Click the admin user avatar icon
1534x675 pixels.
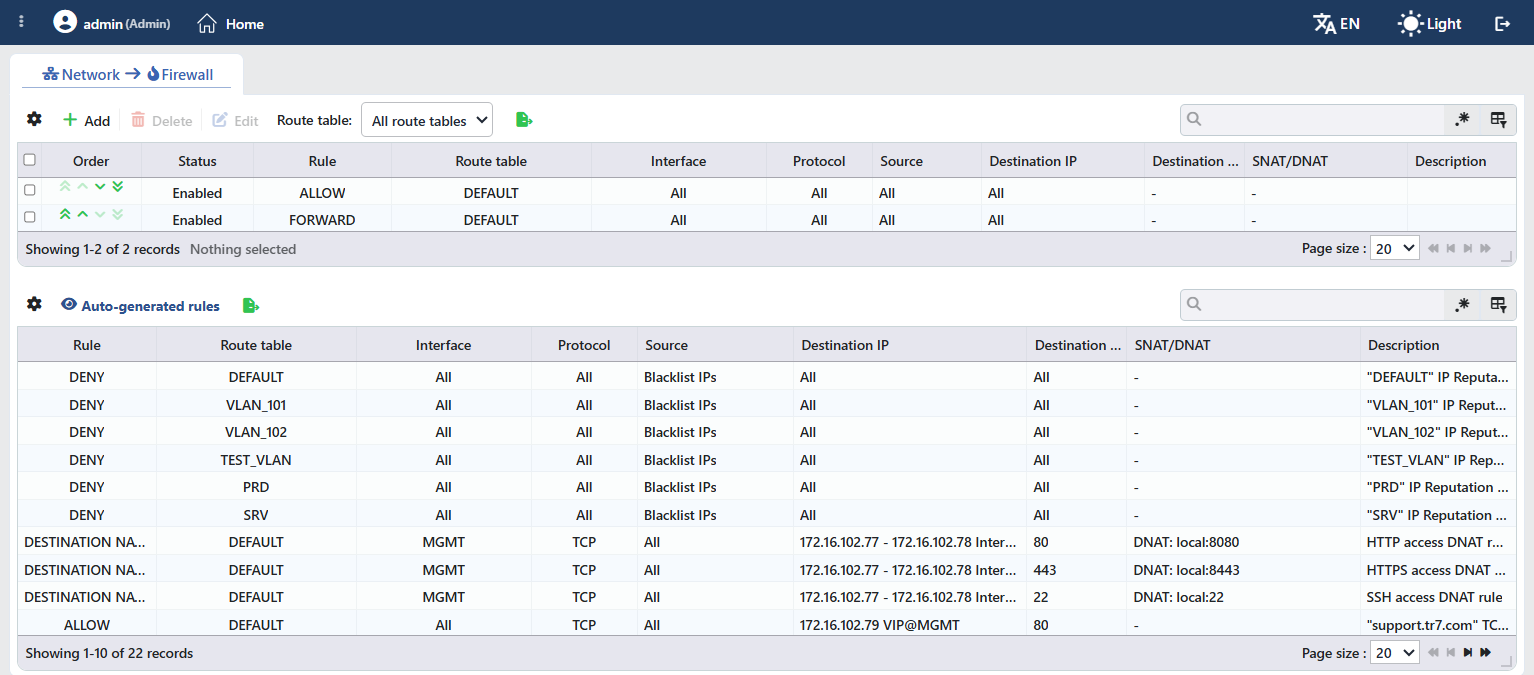65,22
